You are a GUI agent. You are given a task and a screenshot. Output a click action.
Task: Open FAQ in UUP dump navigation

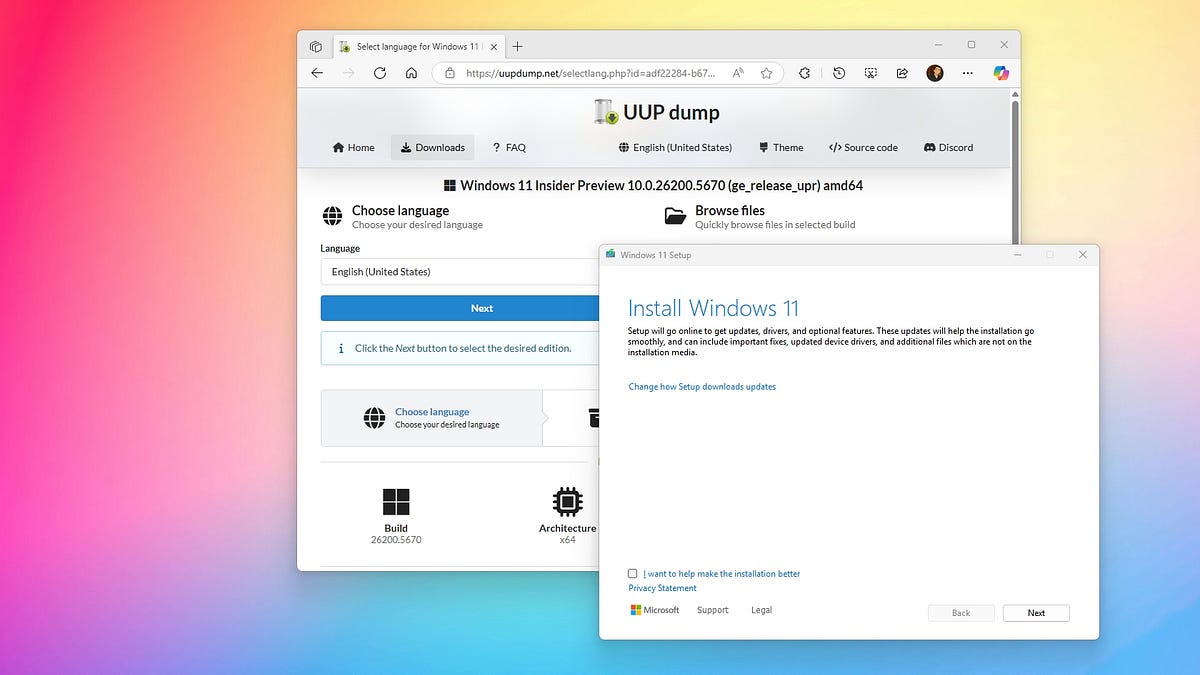tap(509, 147)
